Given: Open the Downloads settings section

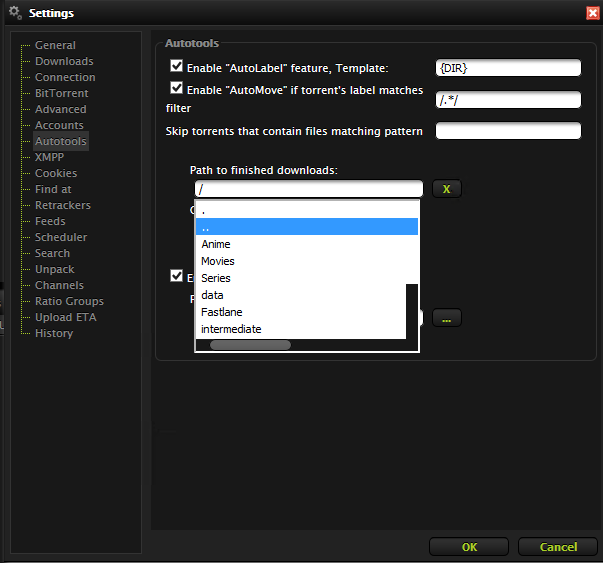Looking at the screenshot, I should 64,61.
